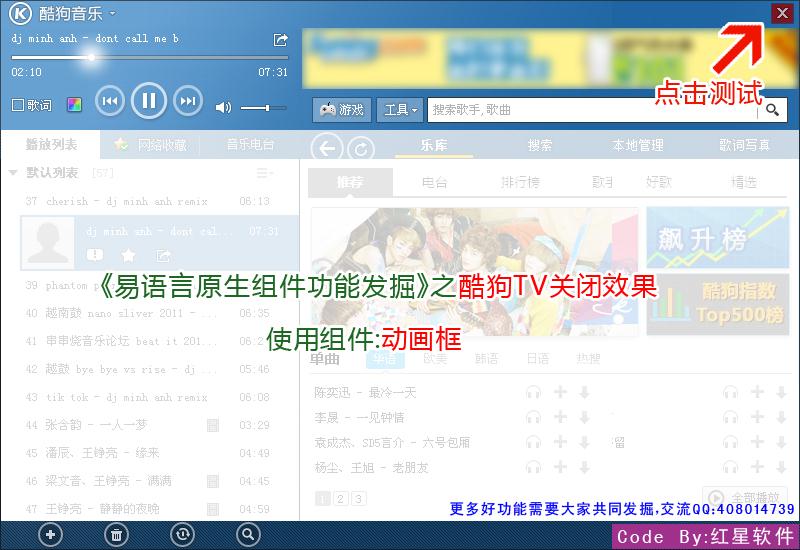Click the 全部播放 play all button
The height and width of the screenshot is (550, 800).
point(744,496)
